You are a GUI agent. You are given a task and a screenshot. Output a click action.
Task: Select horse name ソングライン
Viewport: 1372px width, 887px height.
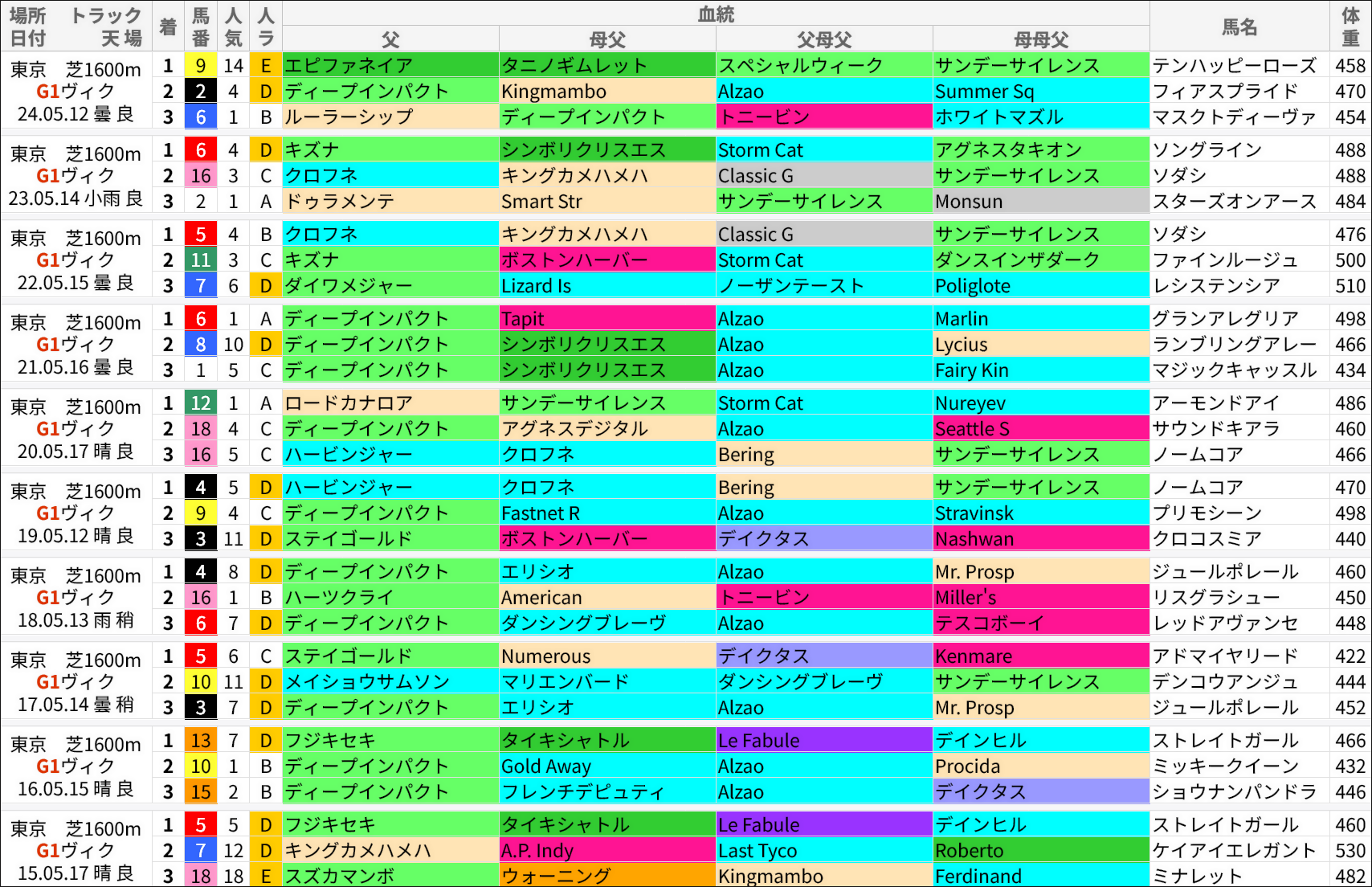tap(1239, 150)
